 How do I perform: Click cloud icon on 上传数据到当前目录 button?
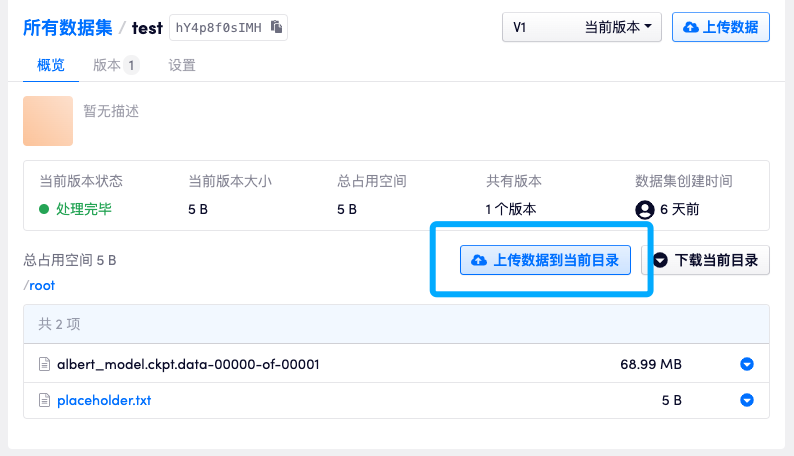pos(479,260)
